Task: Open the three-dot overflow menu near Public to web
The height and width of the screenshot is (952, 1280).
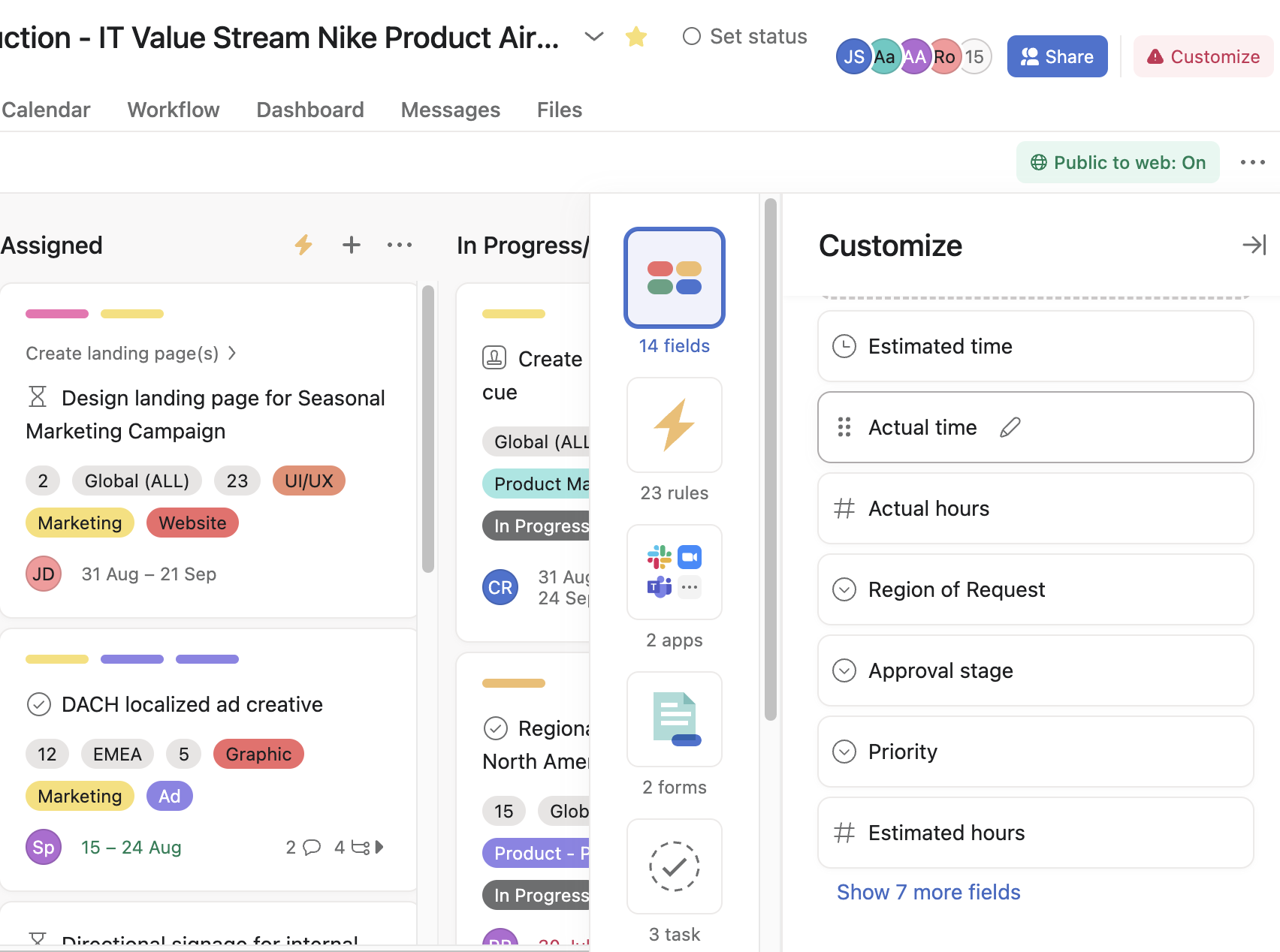Action: (1253, 162)
